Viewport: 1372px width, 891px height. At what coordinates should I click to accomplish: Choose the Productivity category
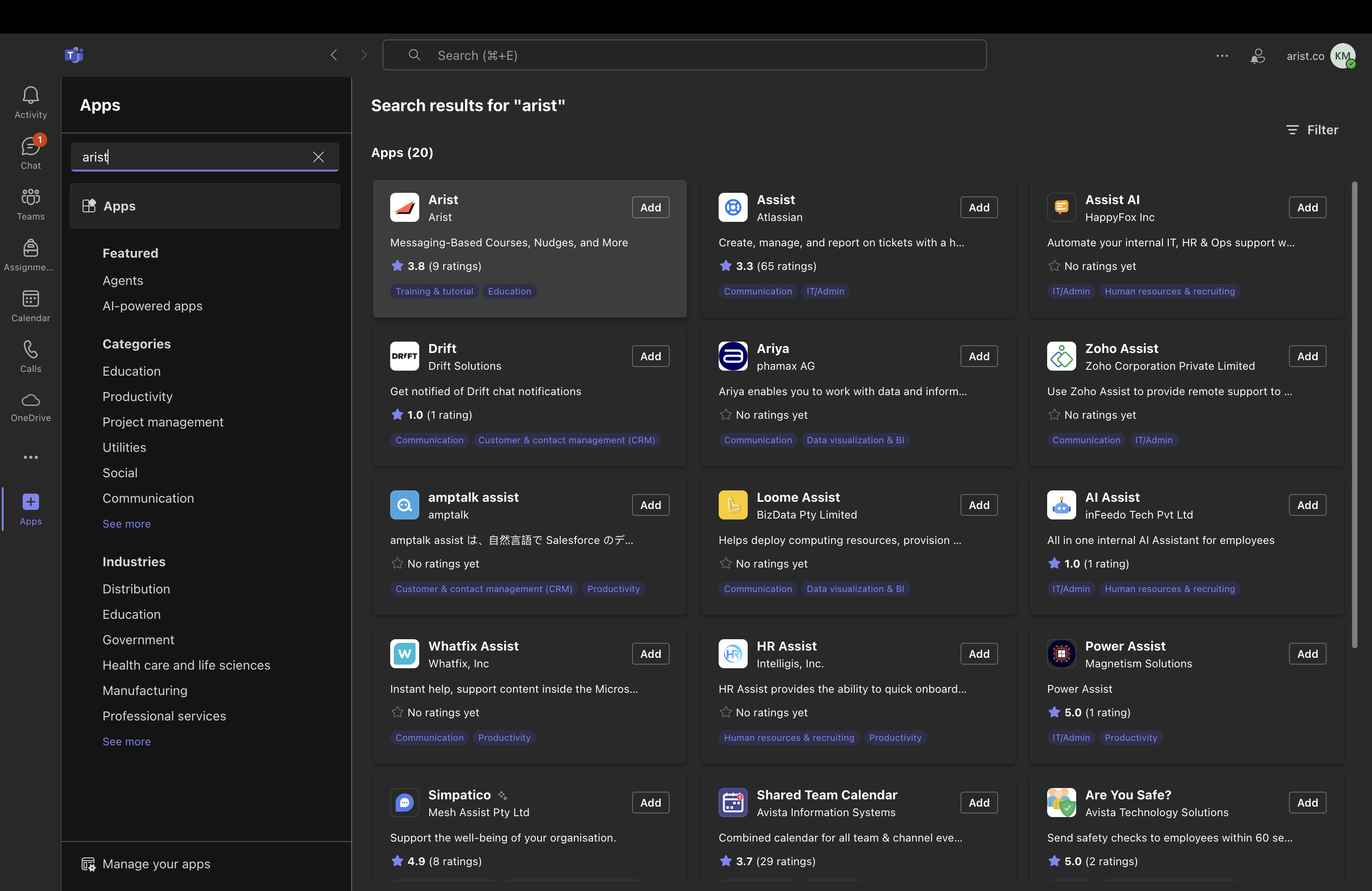point(137,397)
